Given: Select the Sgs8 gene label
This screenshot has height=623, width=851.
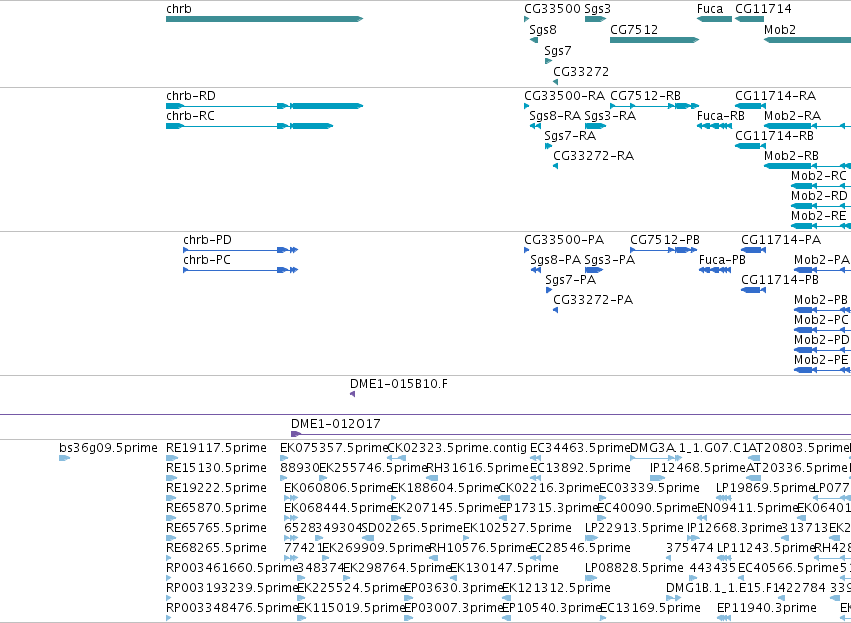Looking at the screenshot, I should (543, 29).
